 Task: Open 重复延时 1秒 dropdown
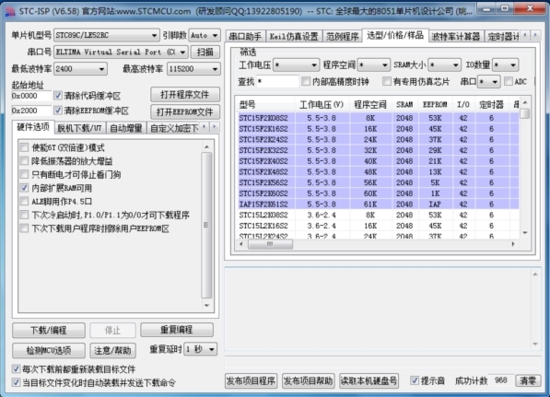[200, 349]
